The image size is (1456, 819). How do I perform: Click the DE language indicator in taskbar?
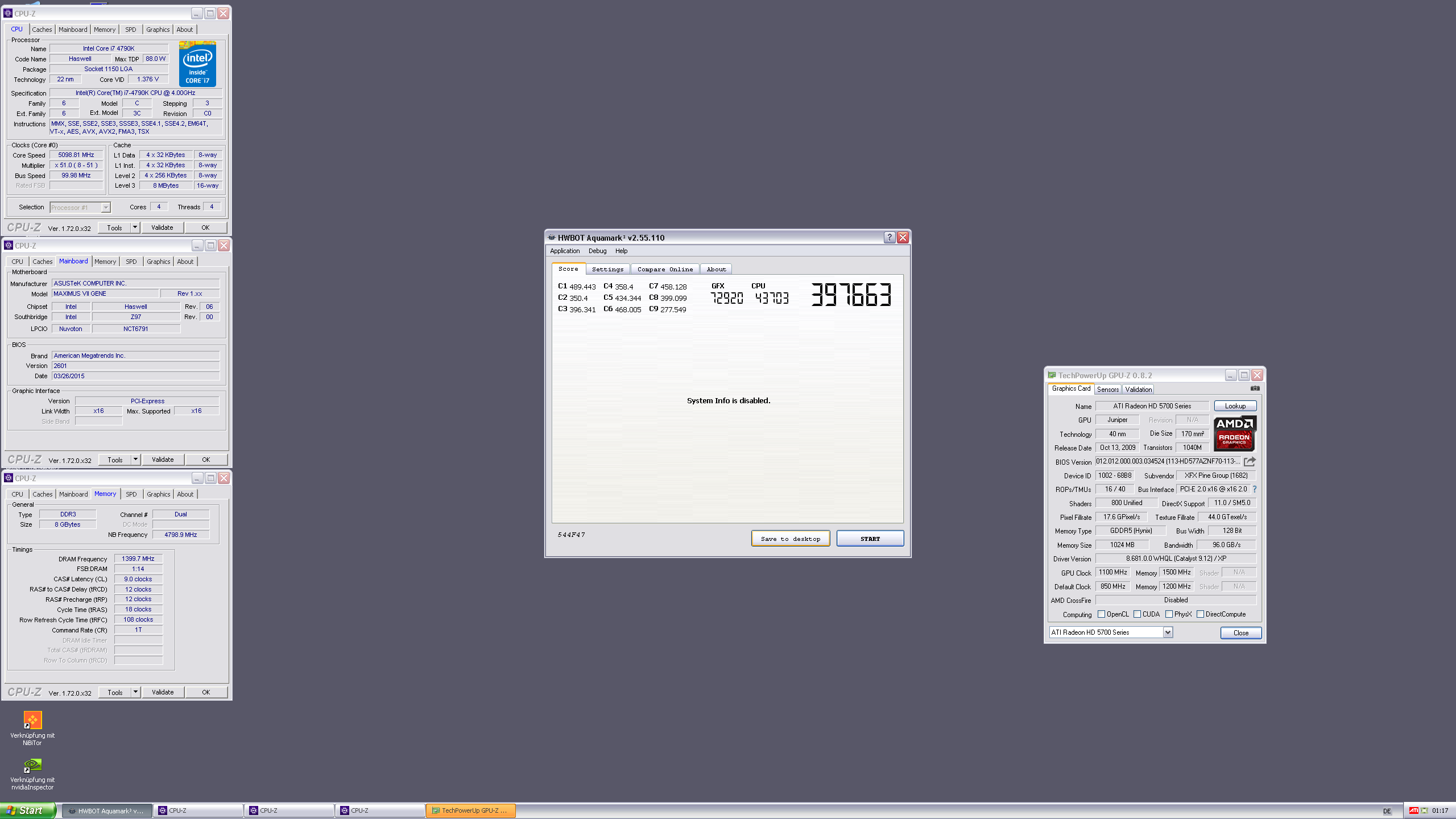[1387, 811]
